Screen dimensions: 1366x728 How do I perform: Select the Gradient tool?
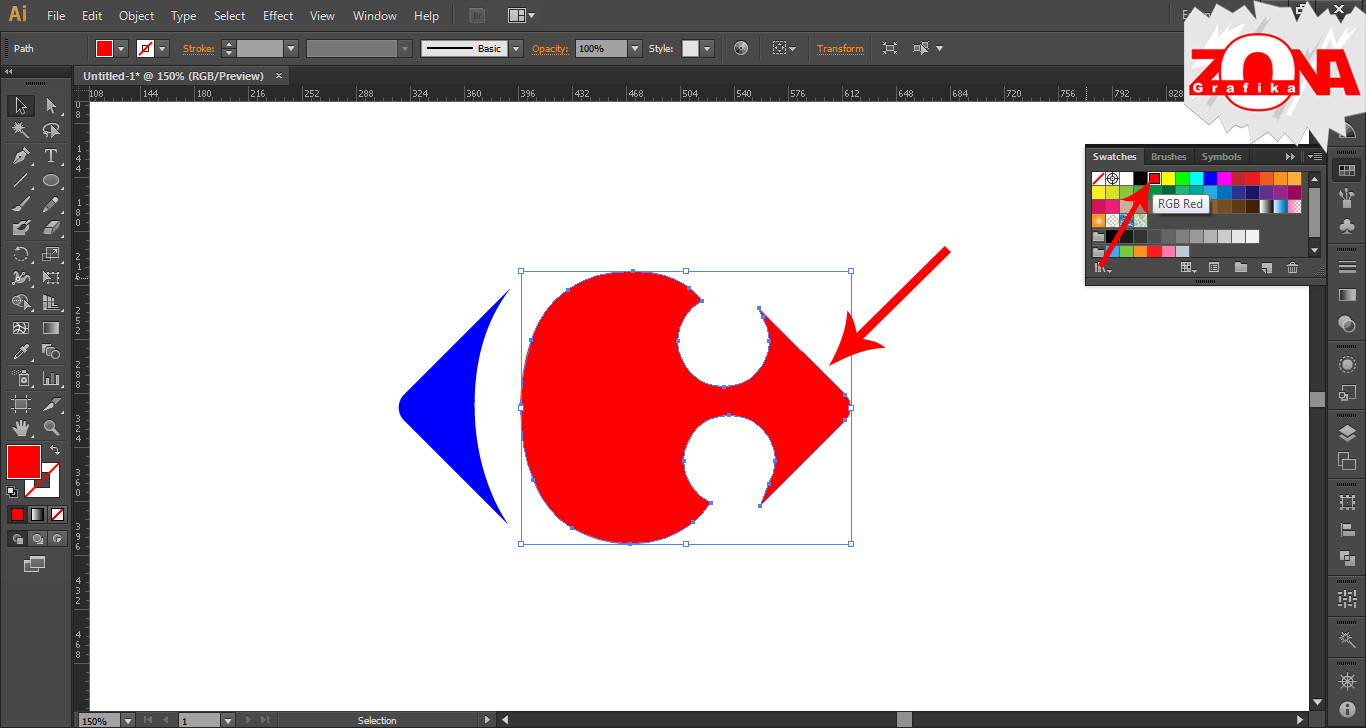point(51,327)
